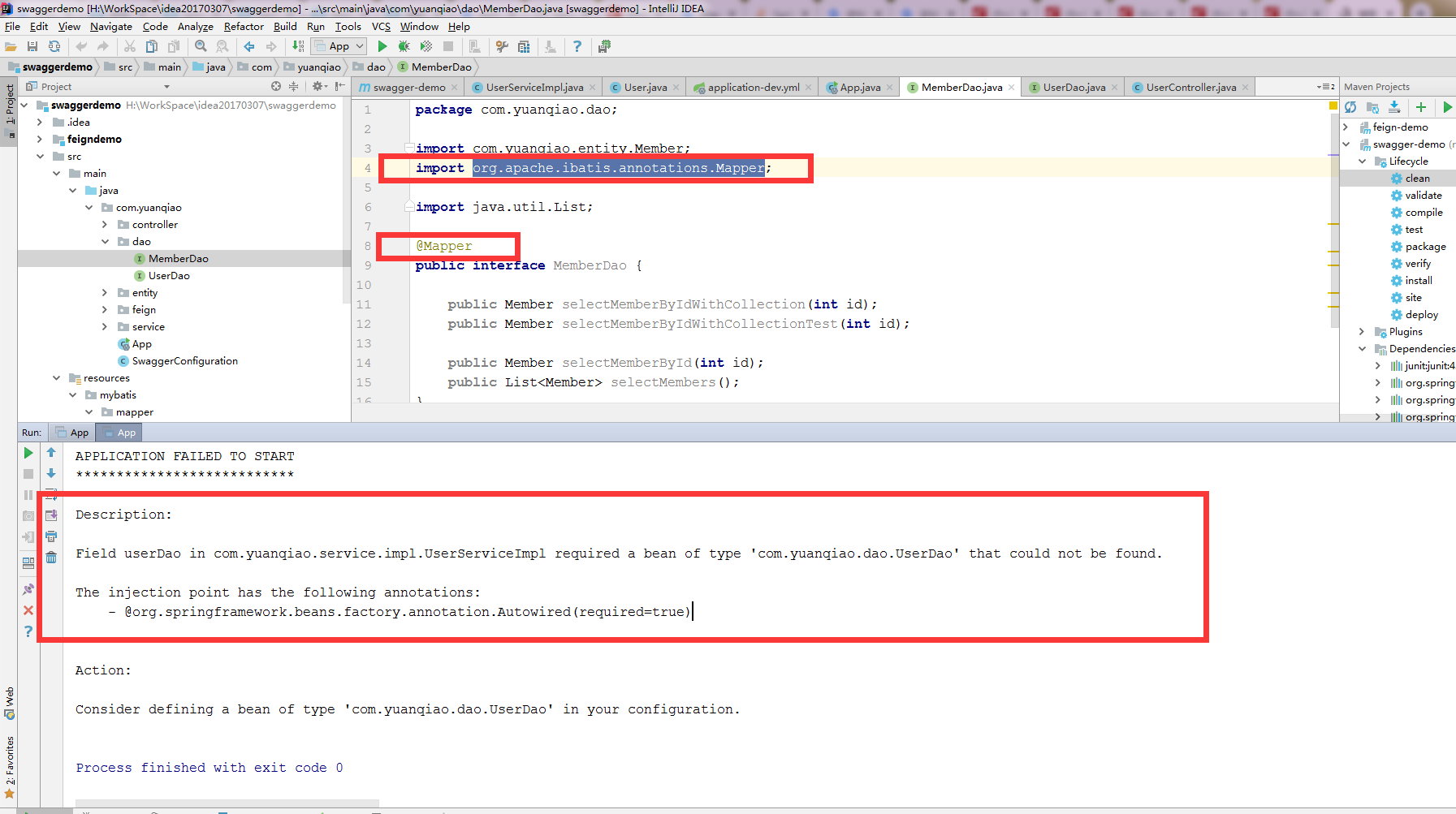1456x814 pixels.
Task: Click Collapse All in Project panel
Action: coord(294,87)
